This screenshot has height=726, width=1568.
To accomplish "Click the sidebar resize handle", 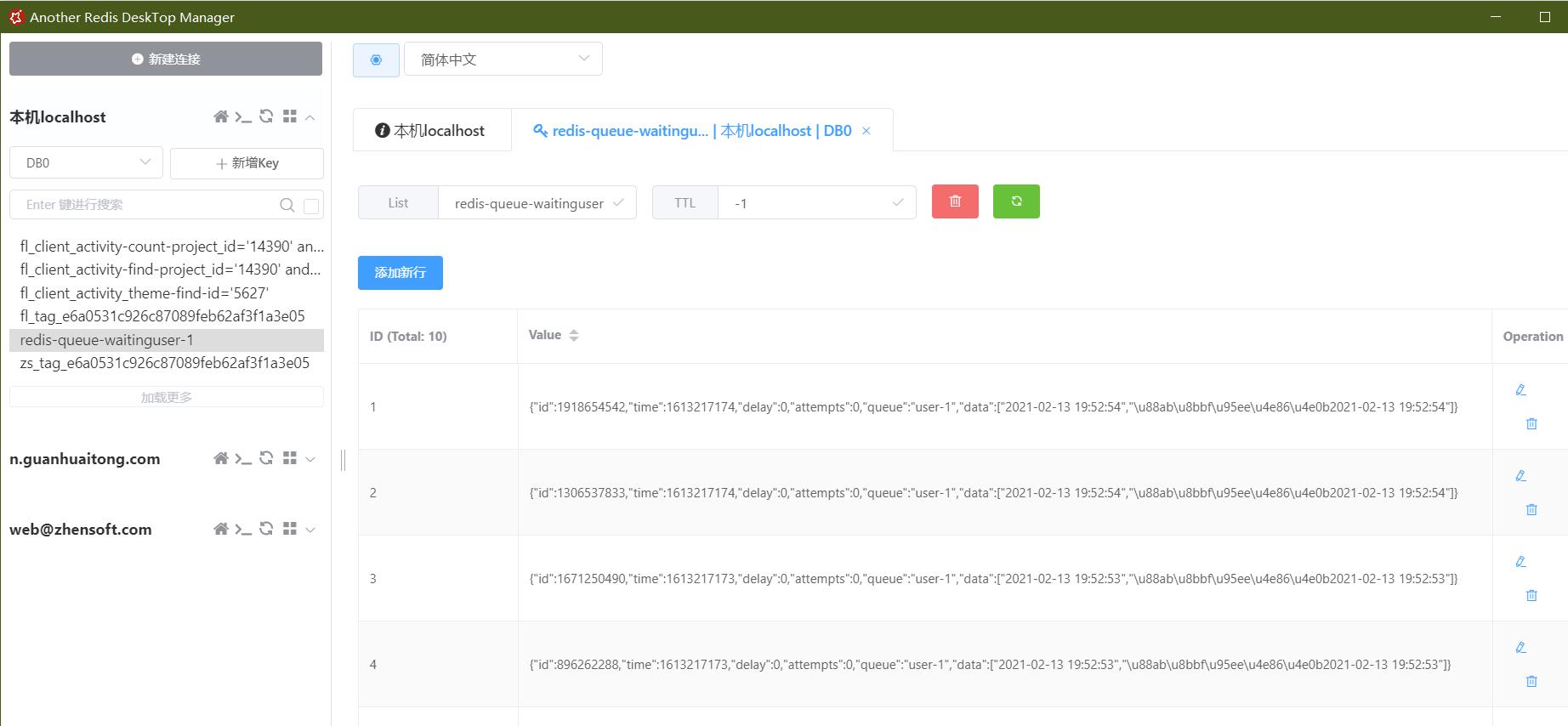I will click(x=343, y=460).
